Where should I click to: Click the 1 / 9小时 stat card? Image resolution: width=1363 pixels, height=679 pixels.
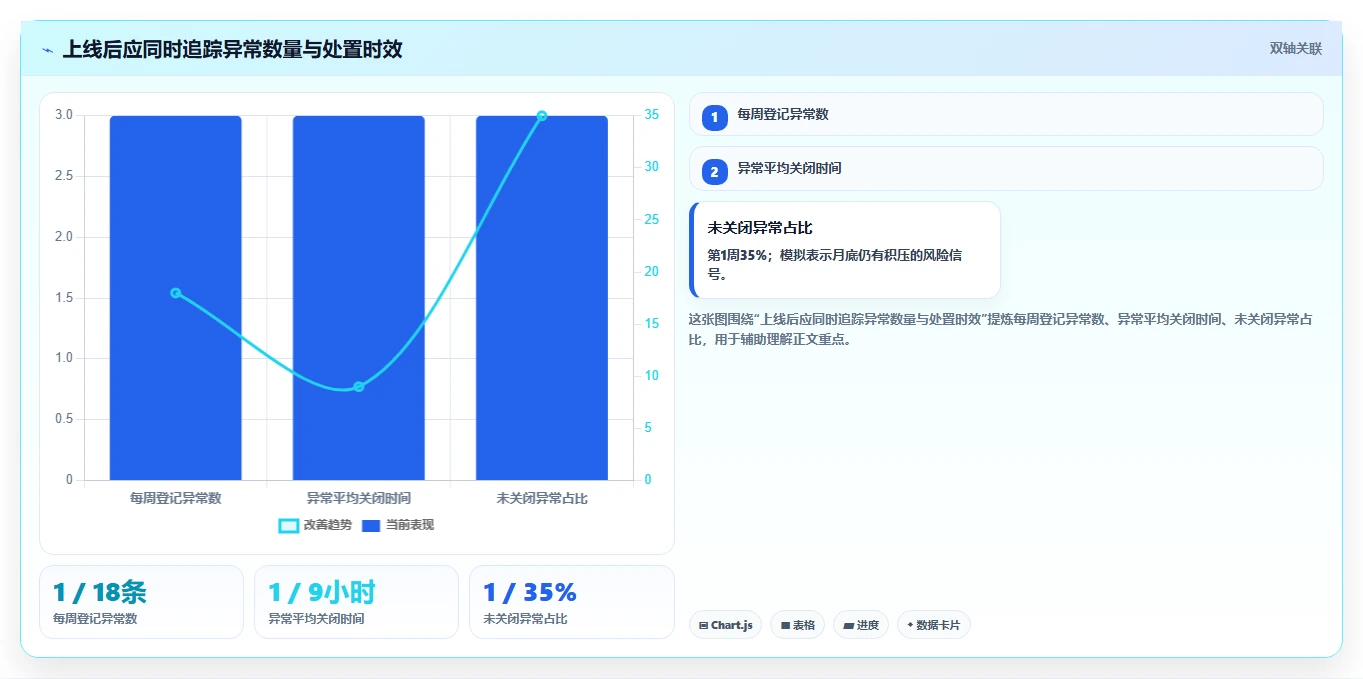(356, 602)
